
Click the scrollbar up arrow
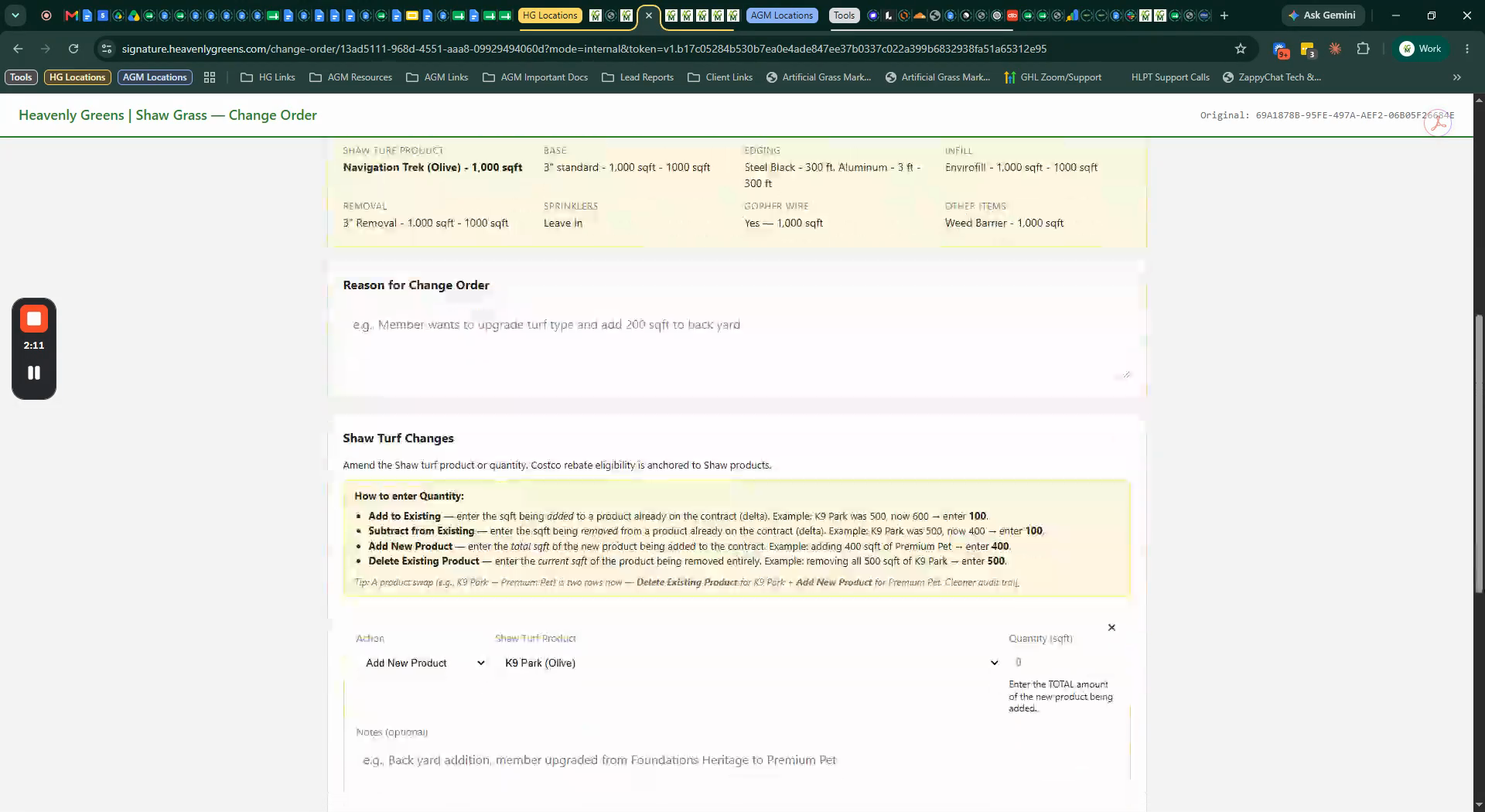(x=1479, y=100)
